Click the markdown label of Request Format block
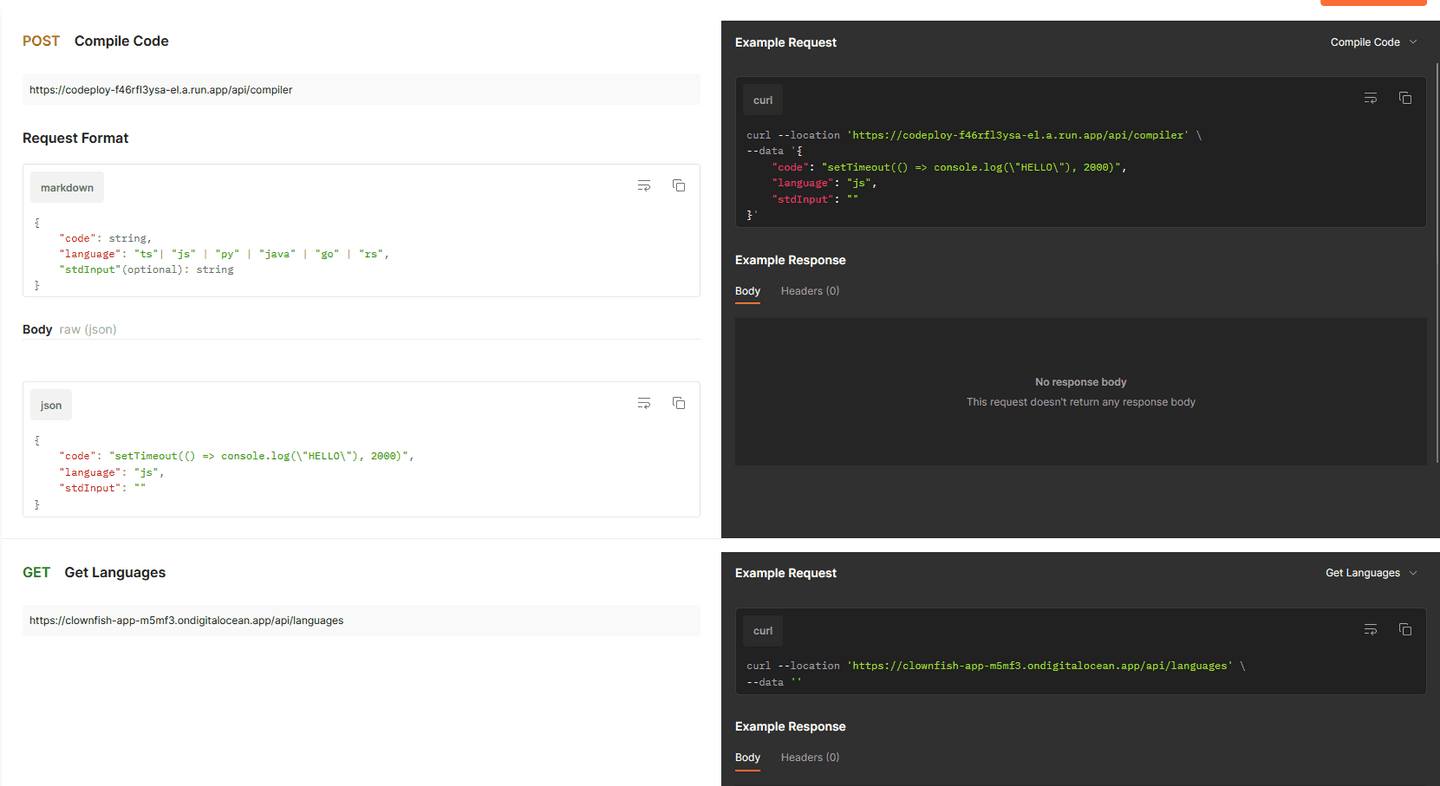 click(67, 187)
